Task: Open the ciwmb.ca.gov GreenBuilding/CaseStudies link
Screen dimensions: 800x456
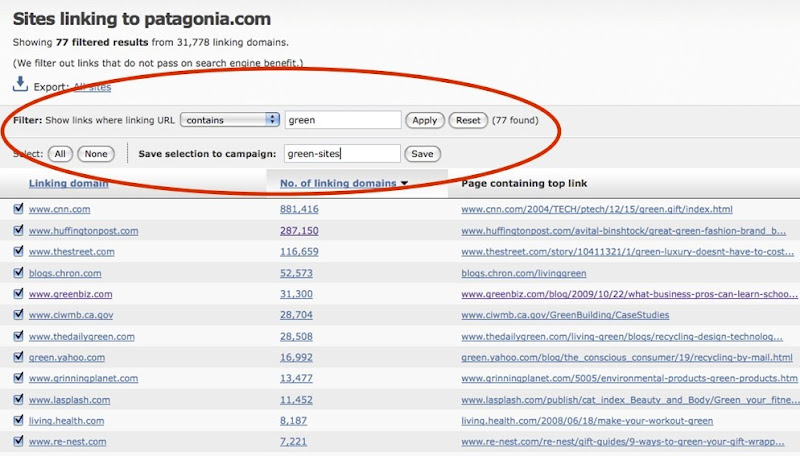Action: 565,315
